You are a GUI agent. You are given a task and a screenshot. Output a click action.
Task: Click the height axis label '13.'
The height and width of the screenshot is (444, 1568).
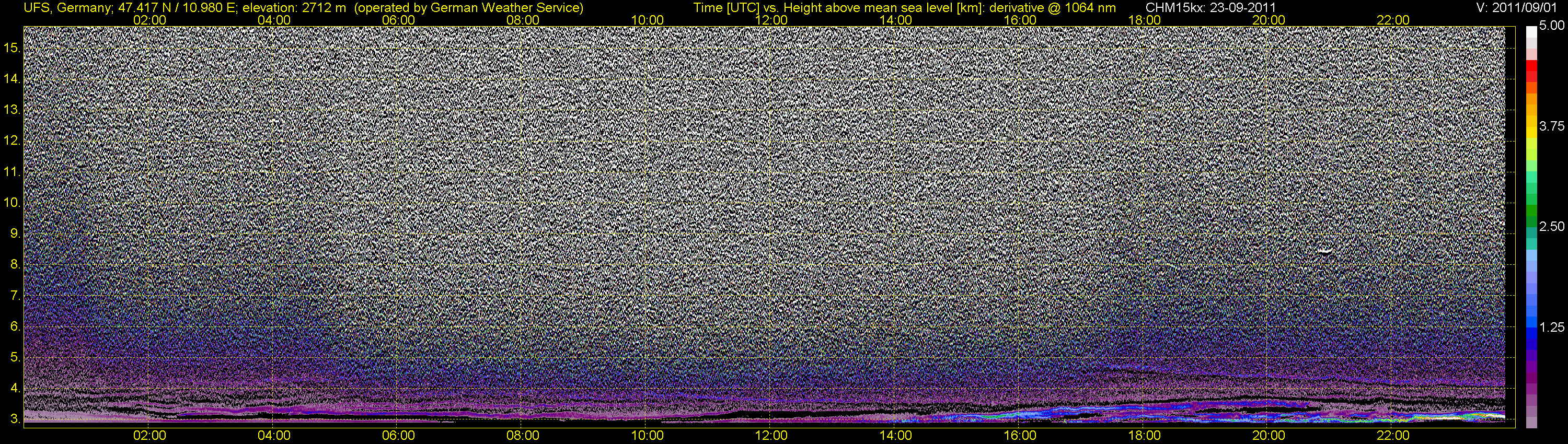12,110
